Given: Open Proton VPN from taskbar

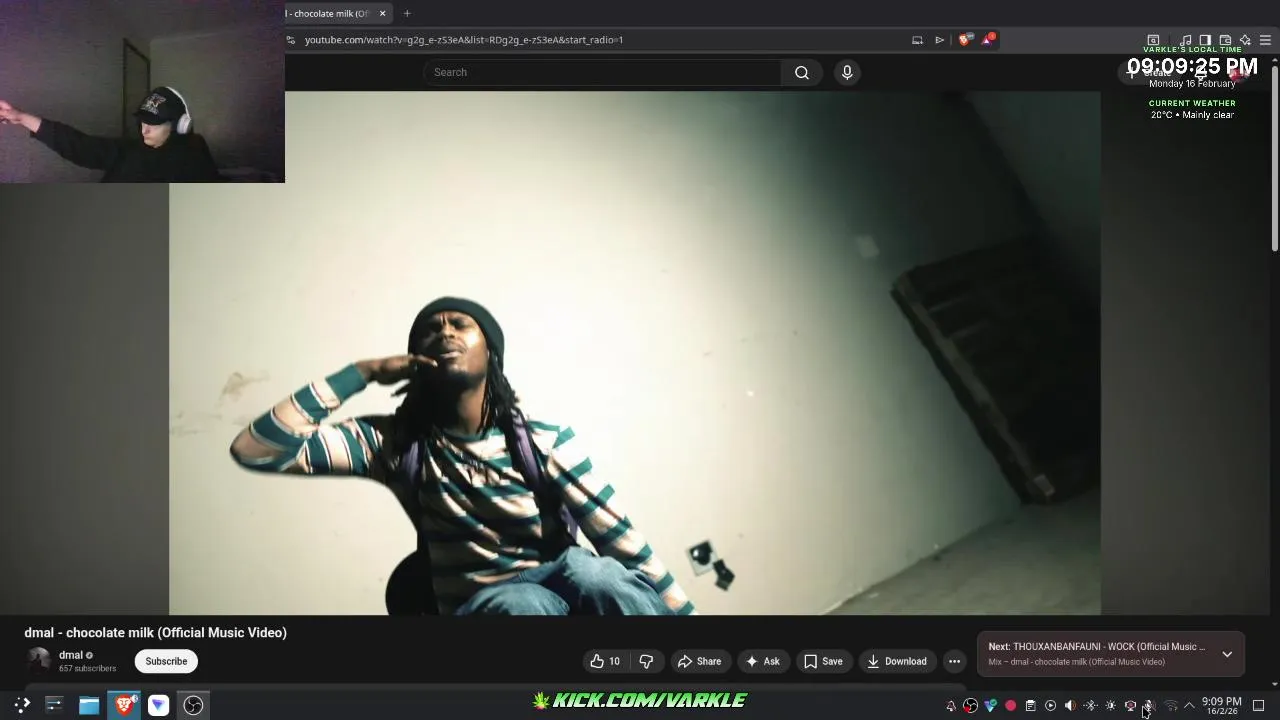Looking at the screenshot, I should (159, 705).
